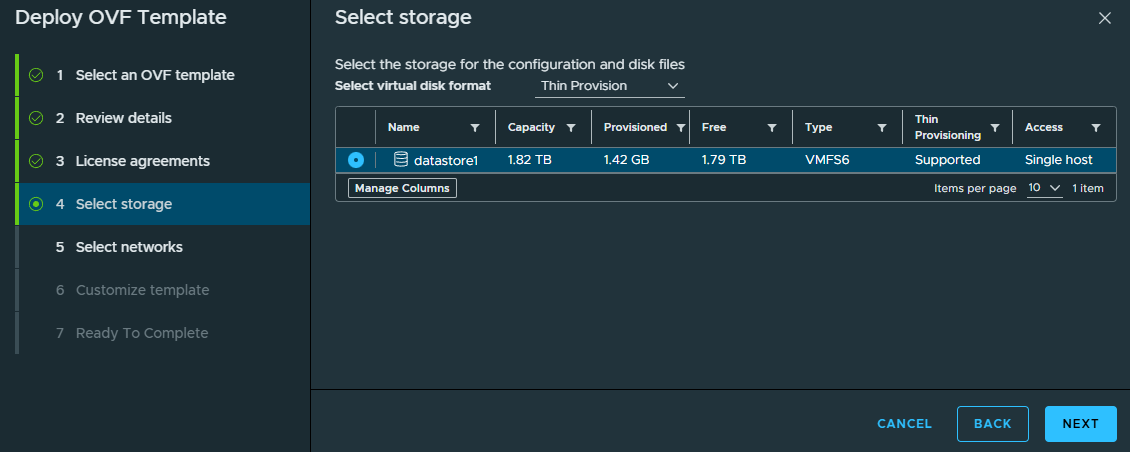Image resolution: width=1130 pixels, height=452 pixels.
Task: Click the Manage Columns button
Action: pos(402,188)
